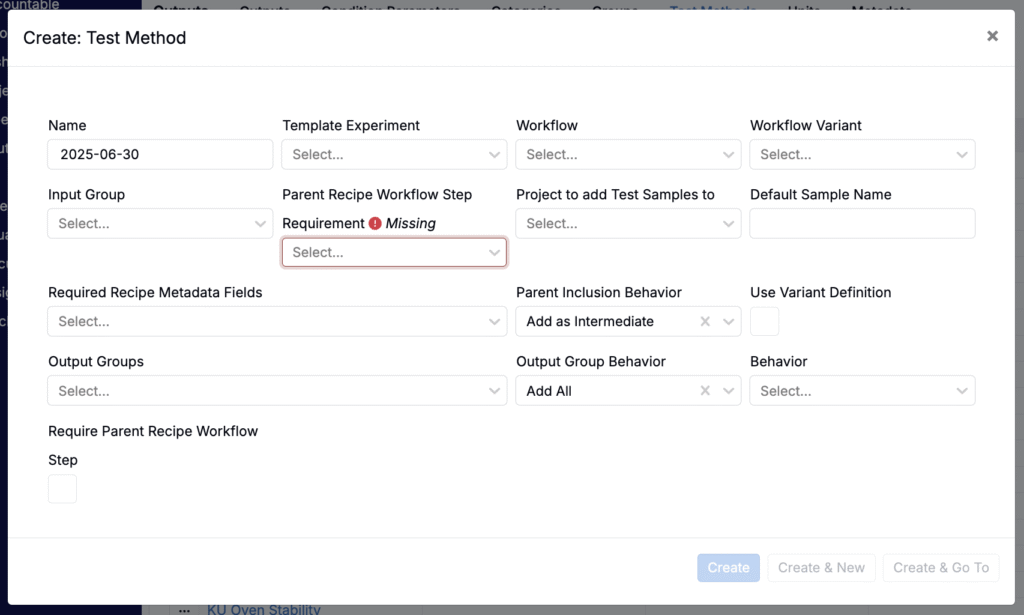
Task: Click the Default Sample Name field
Action: point(862,224)
